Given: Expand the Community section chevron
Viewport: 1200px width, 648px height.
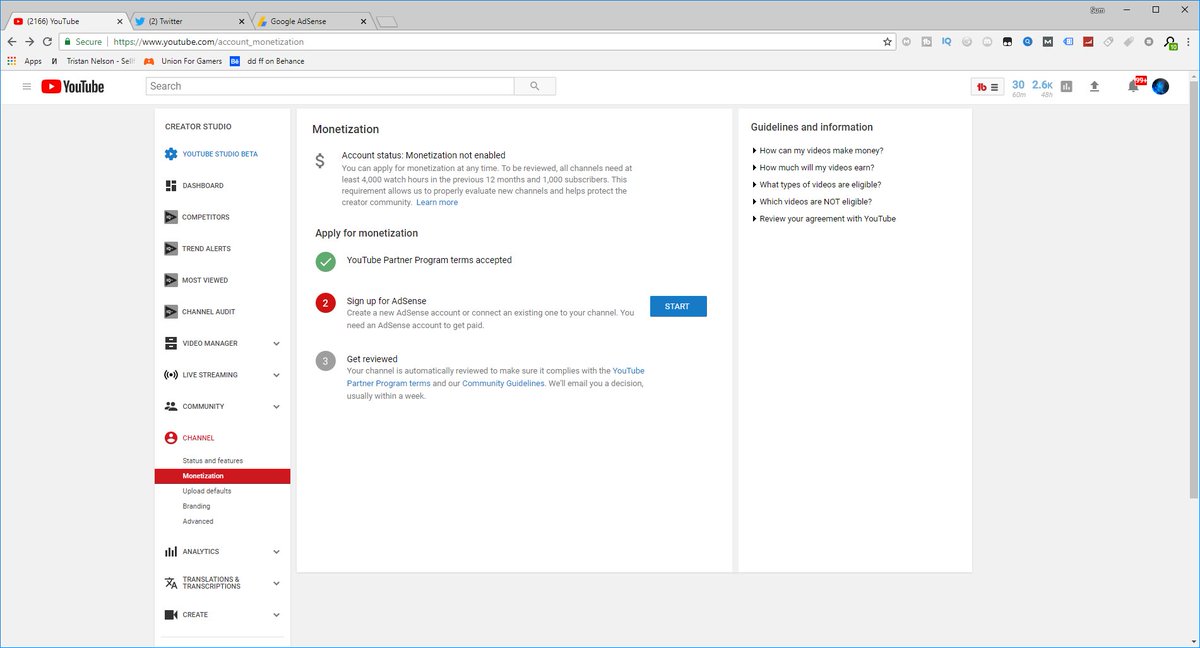Looking at the screenshot, I should [x=276, y=407].
